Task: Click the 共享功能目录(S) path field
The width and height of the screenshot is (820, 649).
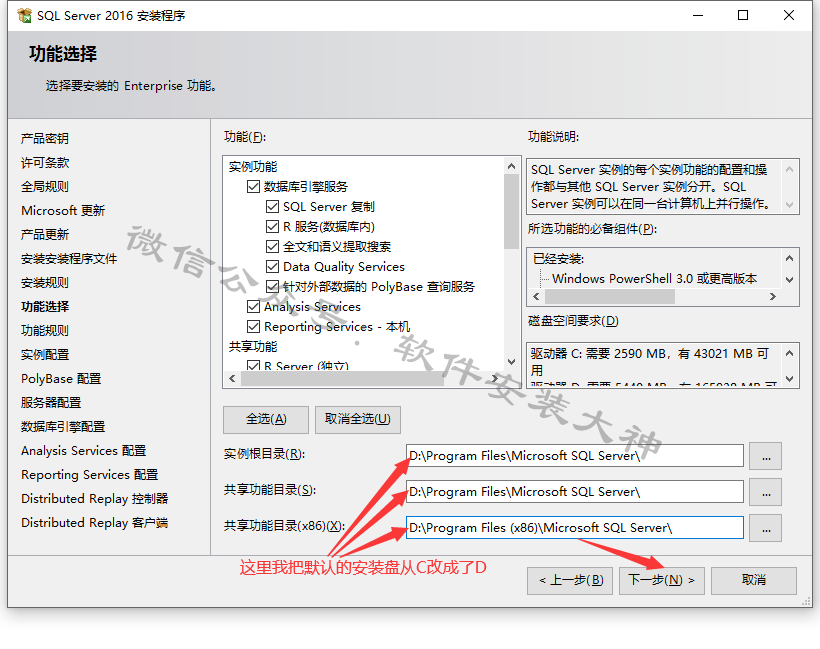Action: pyautogui.click(x=575, y=492)
